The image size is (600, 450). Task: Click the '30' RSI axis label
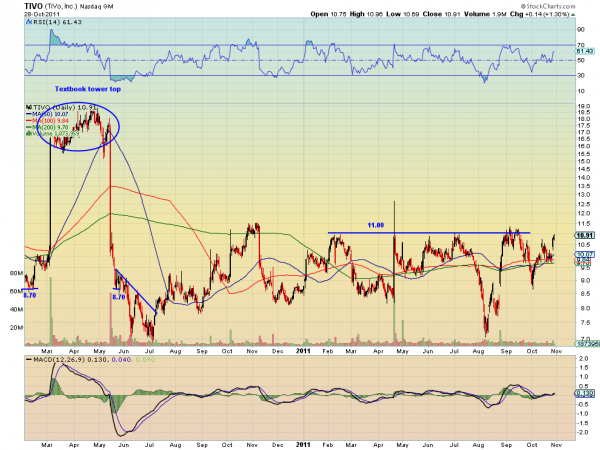pos(581,75)
